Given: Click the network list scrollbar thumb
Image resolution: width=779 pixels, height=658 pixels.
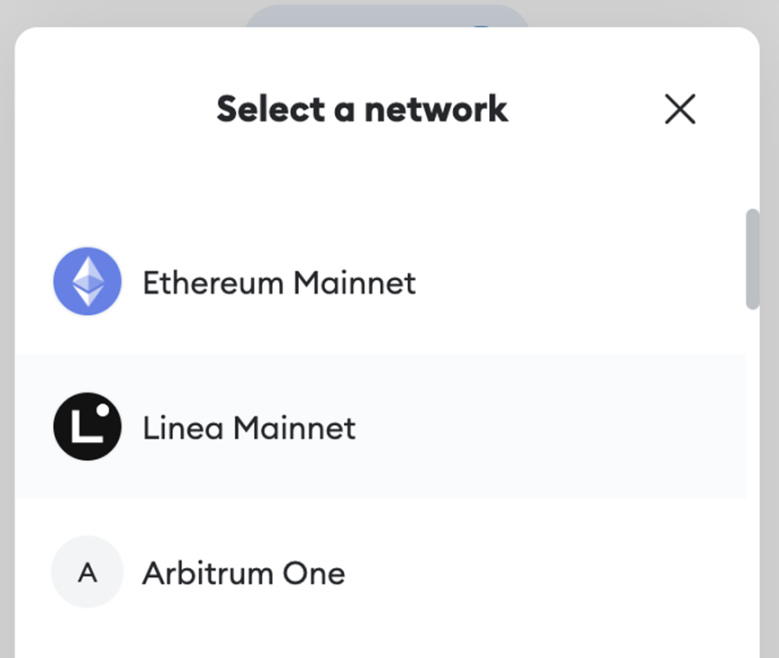Looking at the screenshot, I should click(752, 258).
